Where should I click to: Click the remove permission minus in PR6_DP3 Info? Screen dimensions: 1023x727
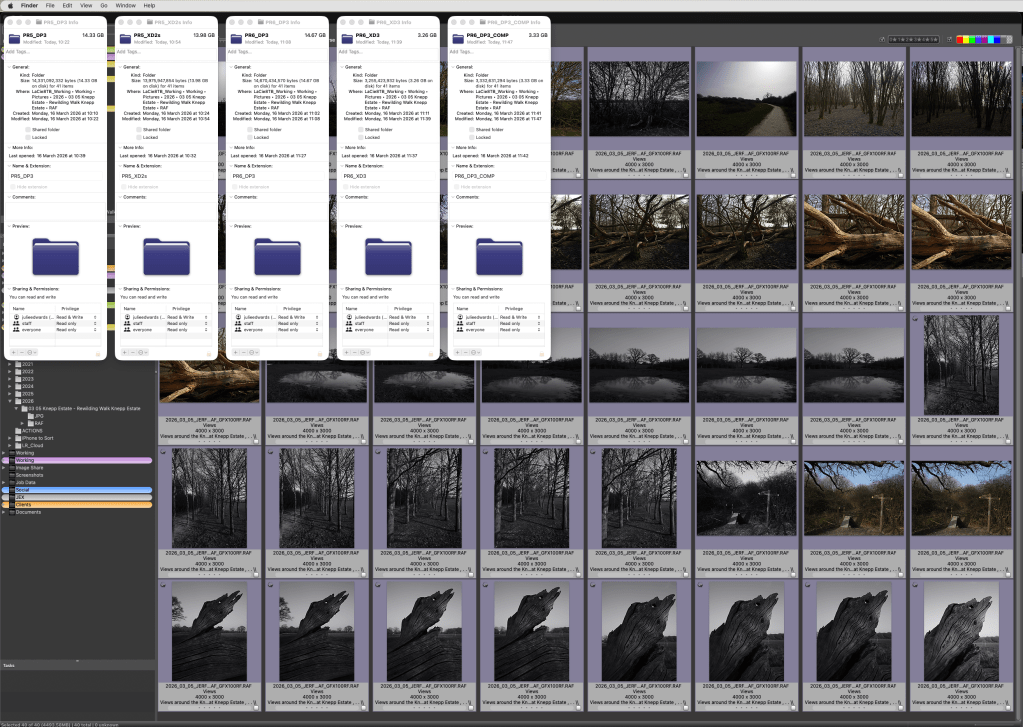coord(243,352)
